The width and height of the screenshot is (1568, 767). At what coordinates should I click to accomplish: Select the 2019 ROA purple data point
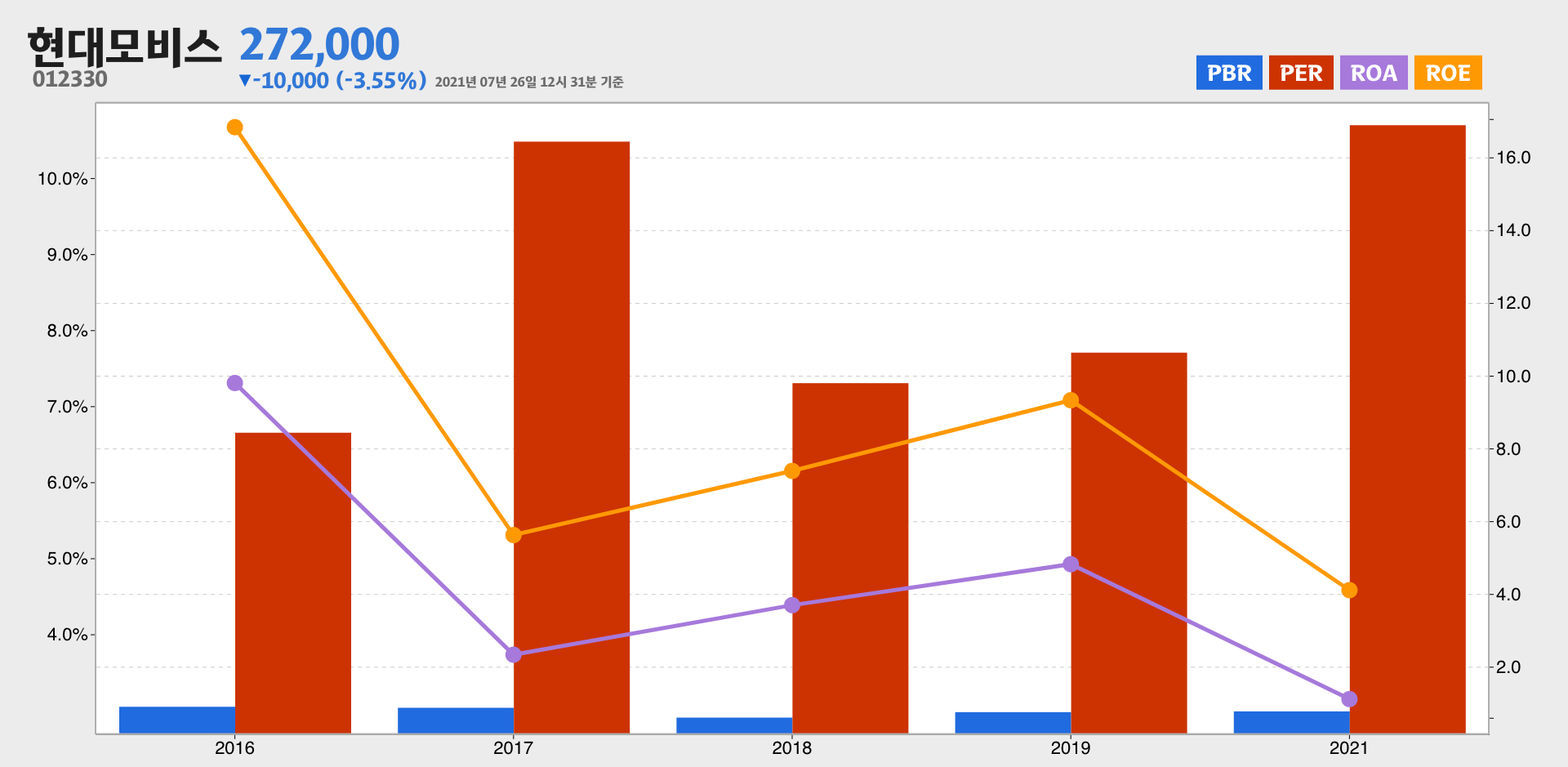(1071, 564)
